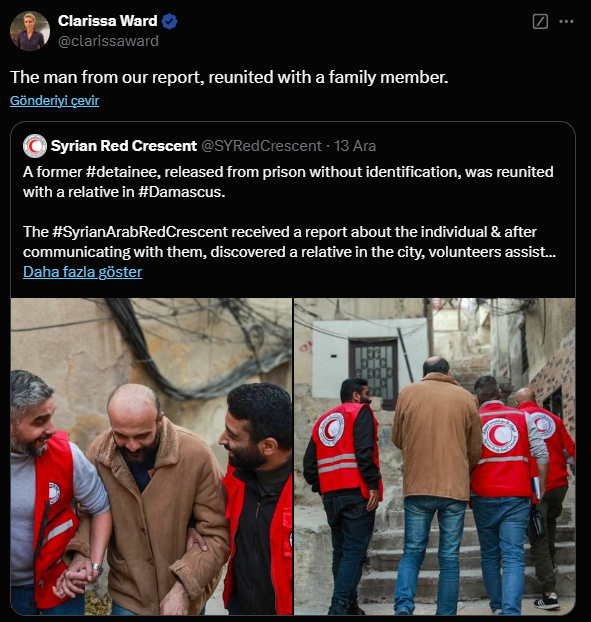Click the #detainee hashtag
Image resolution: width=591 pixels, height=622 pixels.
pyautogui.click(x=123, y=172)
